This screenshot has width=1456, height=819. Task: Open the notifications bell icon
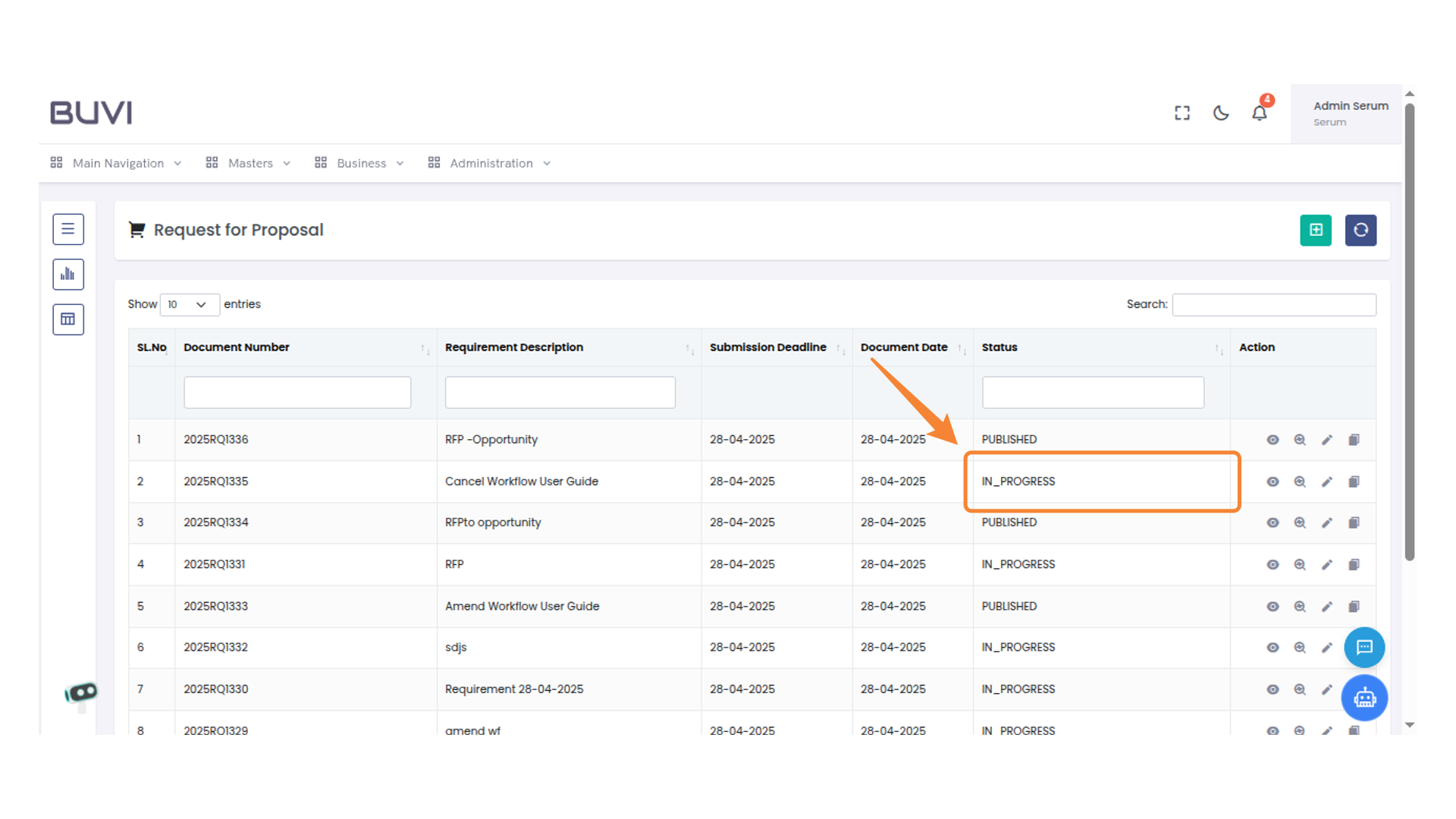point(1259,113)
